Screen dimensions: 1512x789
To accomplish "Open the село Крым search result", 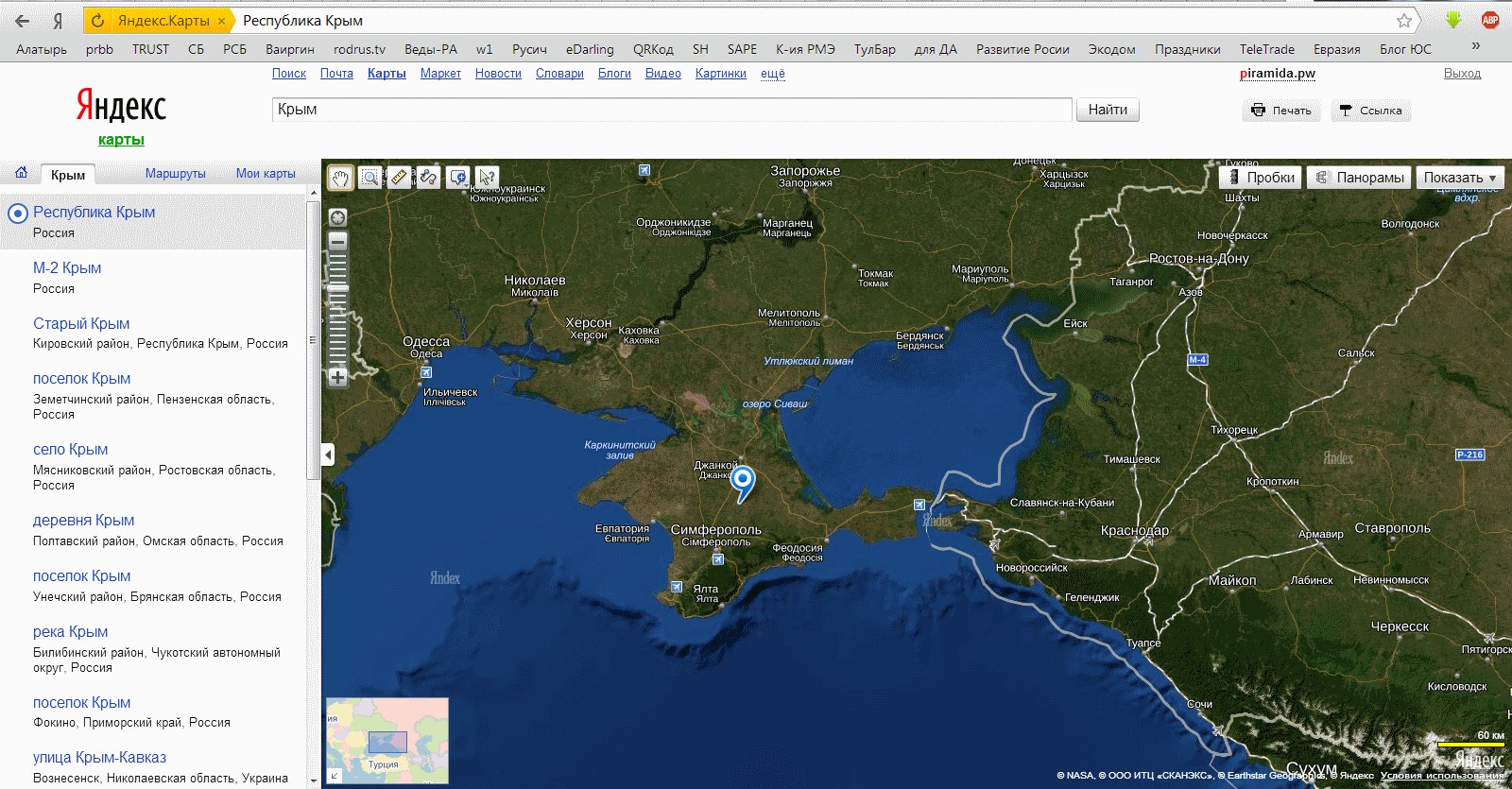I will [x=71, y=450].
